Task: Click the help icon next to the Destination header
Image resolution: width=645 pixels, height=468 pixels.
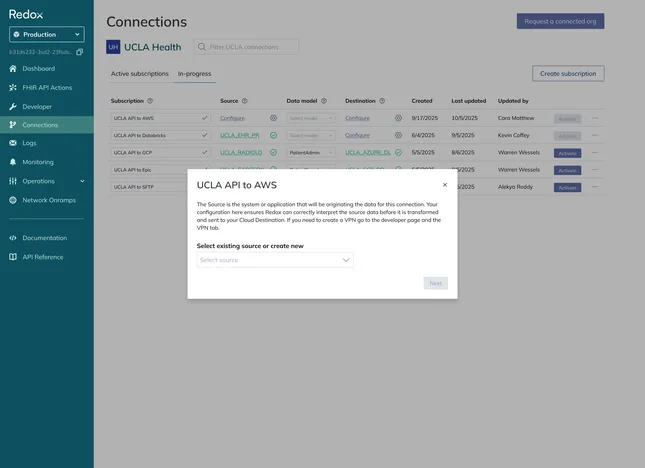Action: tap(382, 101)
